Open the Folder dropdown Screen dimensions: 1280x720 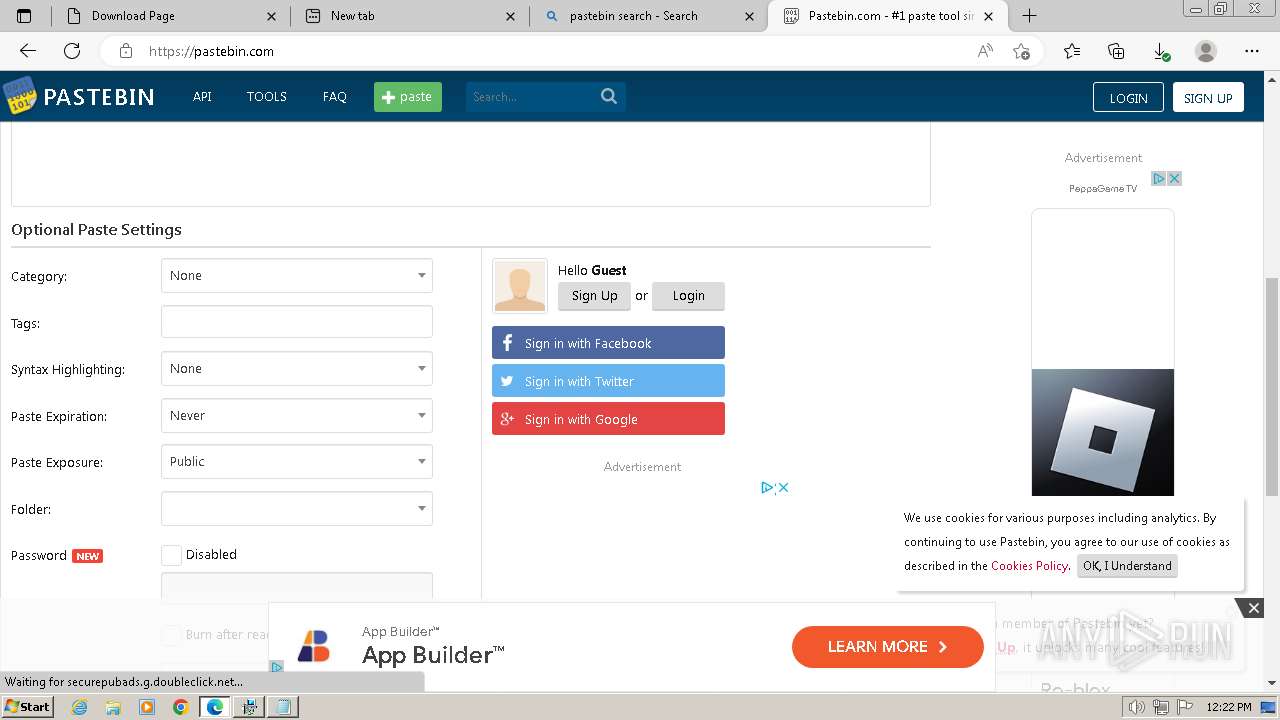297,509
